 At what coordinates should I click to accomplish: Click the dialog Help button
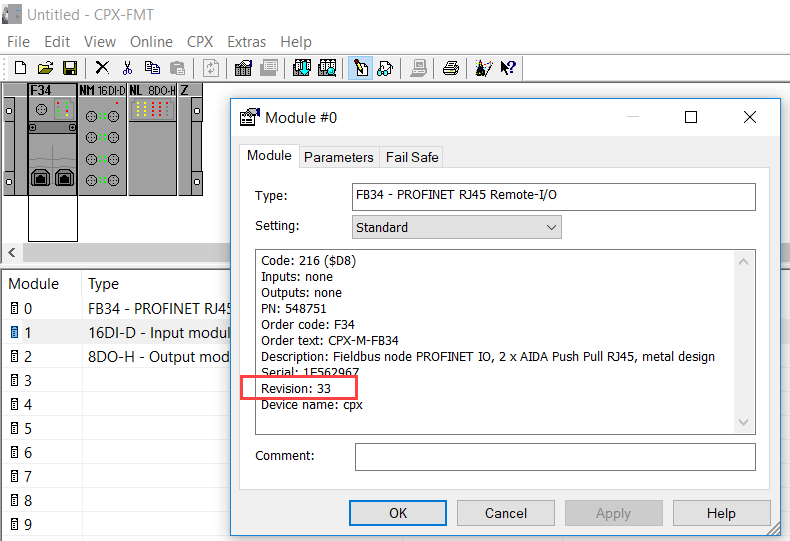click(721, 513)
